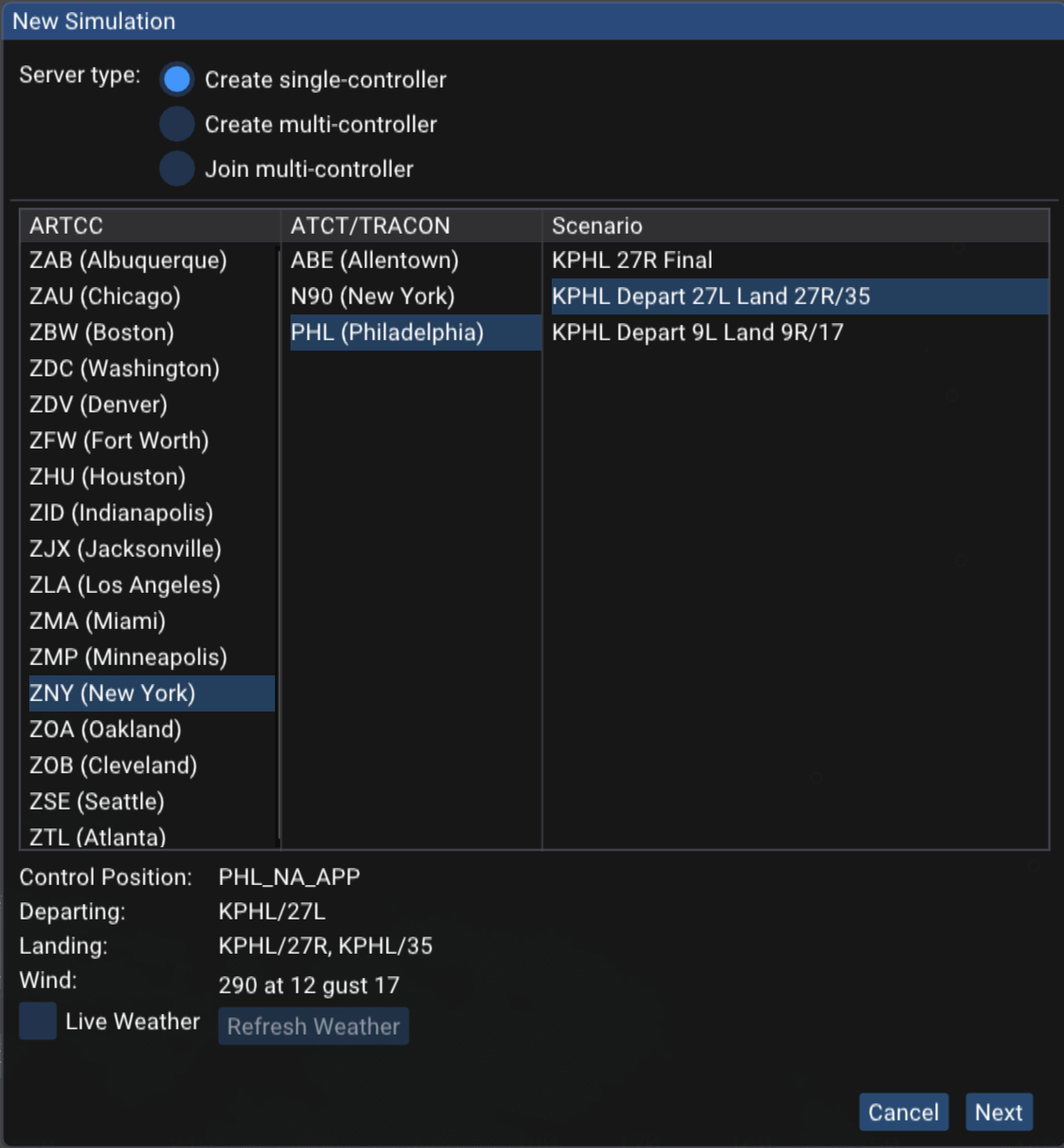Cancel the New Simulation dialog
This screenshot has height=1148, width=1064.
(902, 1111)
